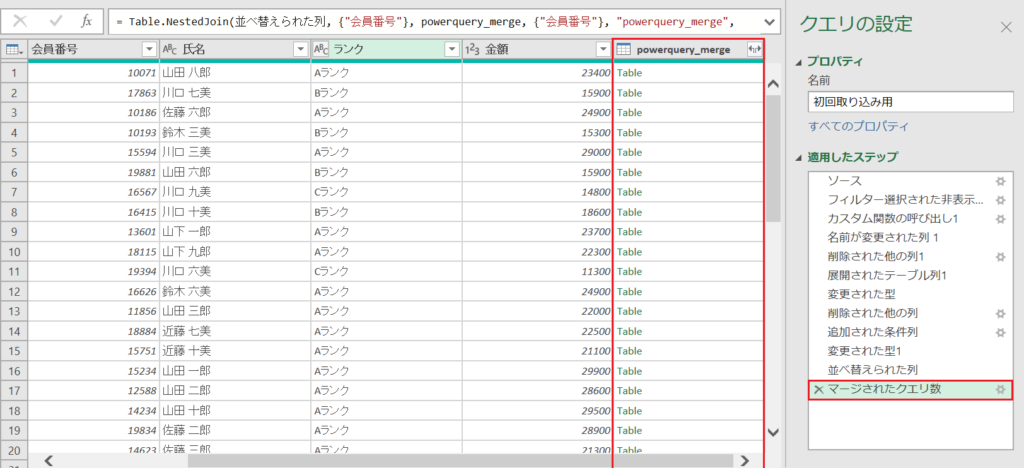The image size is (1024, 468).
Task: Click into the Table.NestedJoin formula text
Action: pos(424,22)
